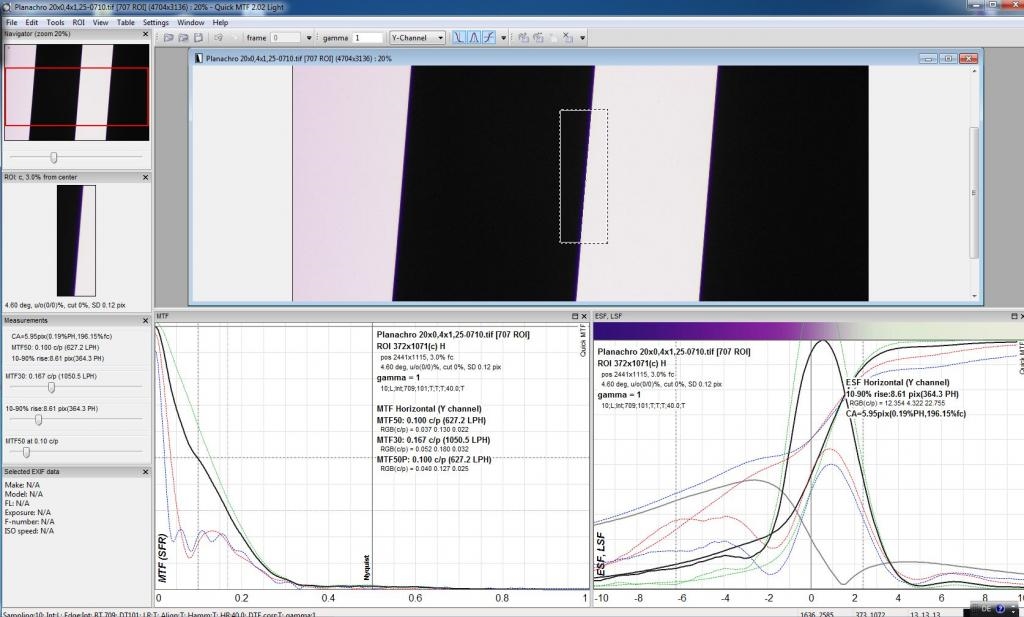Close the Selected EXIF data panel
1024x617 pixels.
tap(145, 471)
